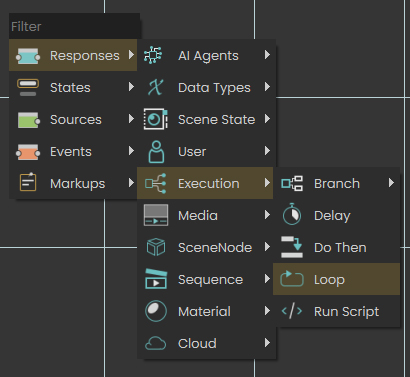This screenshot has height=377, width=410.
Task: Click the Do Then icon
Action: click(x=292, y=247)
